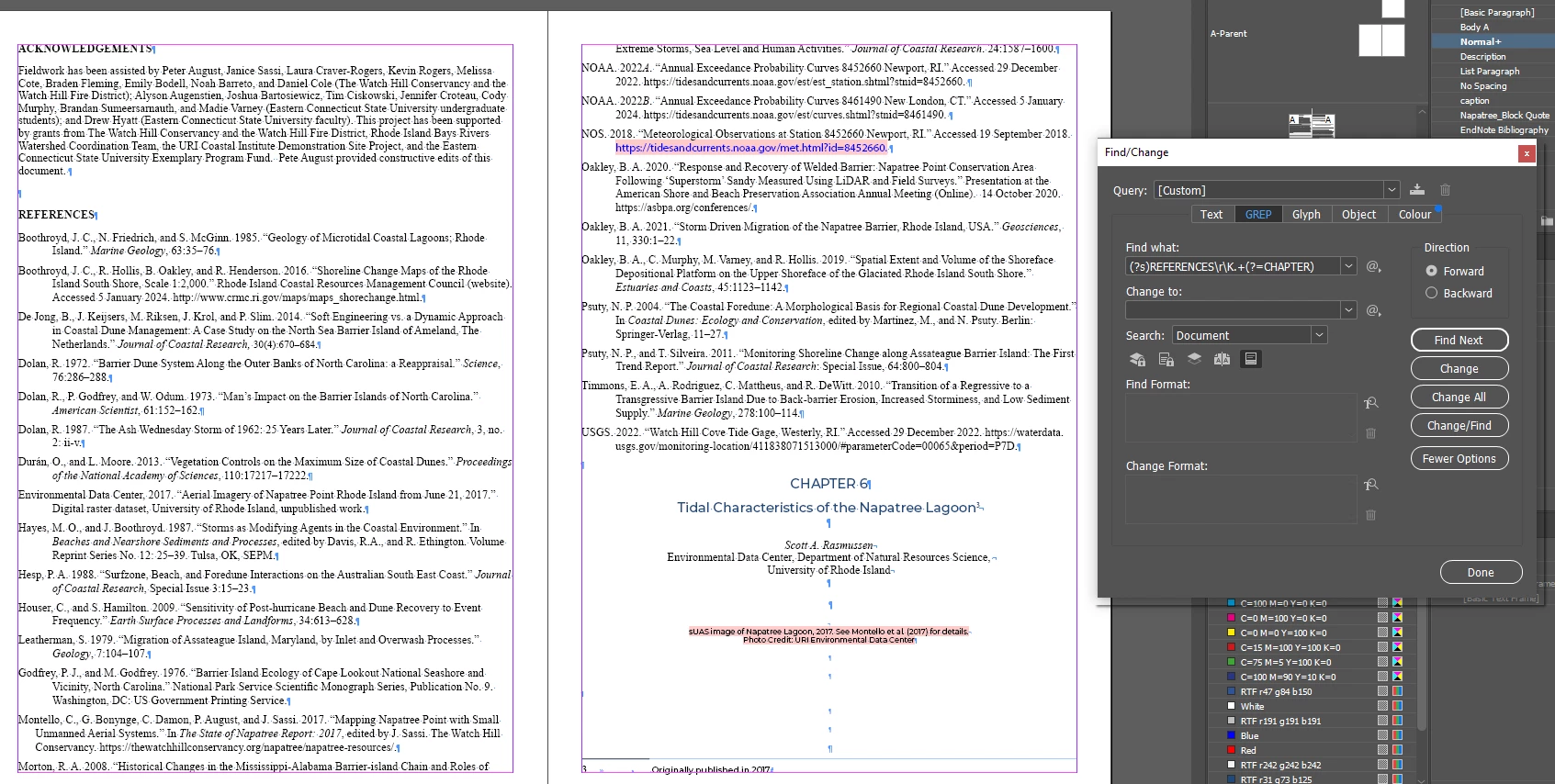Toggle Include Locked Layers search option

click(x=1137, y=359)
